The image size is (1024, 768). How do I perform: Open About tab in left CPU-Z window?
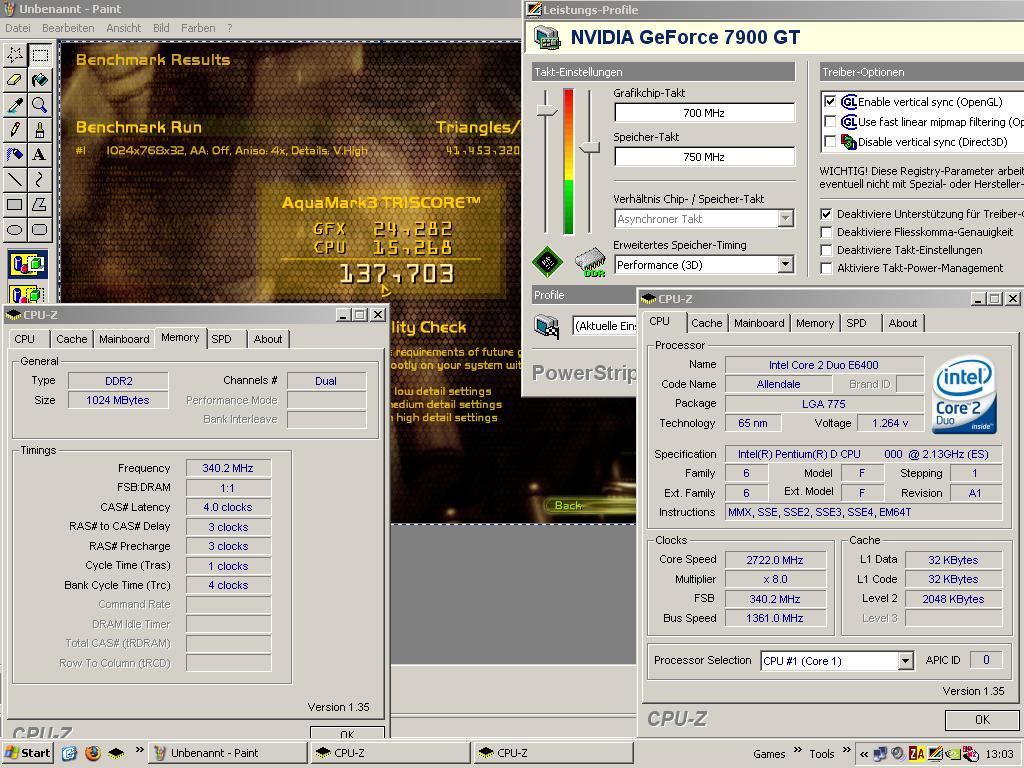[268, 339]
